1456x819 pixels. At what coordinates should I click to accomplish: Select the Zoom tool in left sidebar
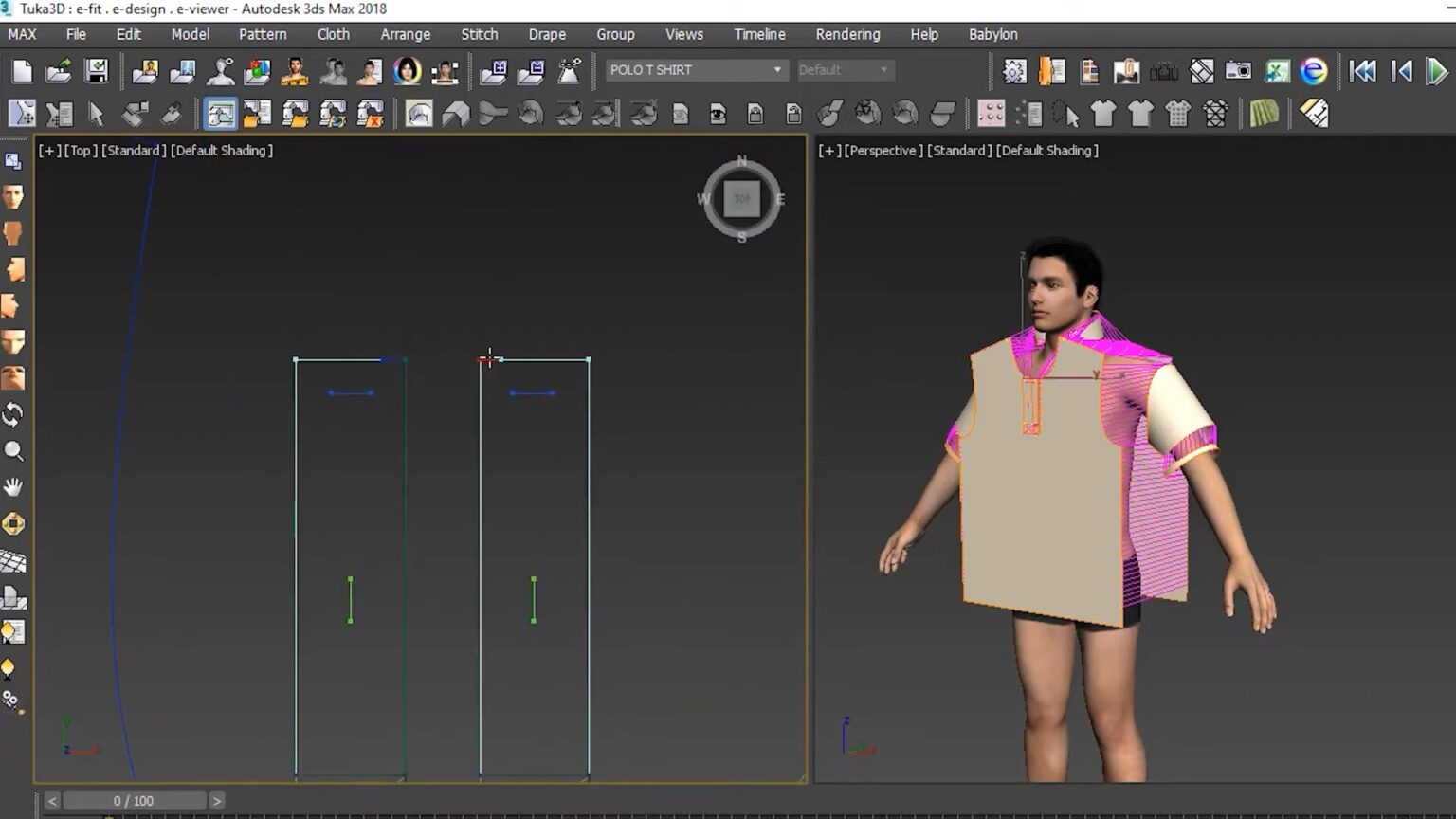[x=13, y=450]
